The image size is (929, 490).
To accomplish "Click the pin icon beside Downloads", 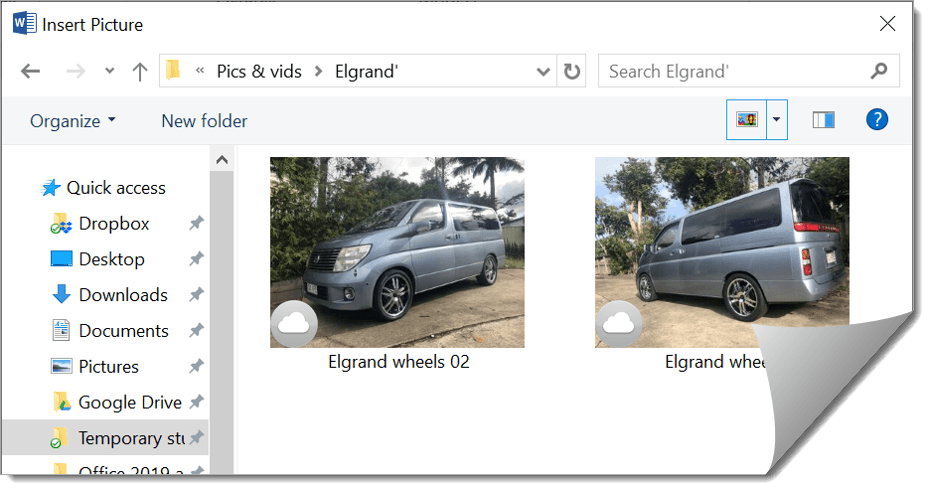I will (x=196, y=294).
